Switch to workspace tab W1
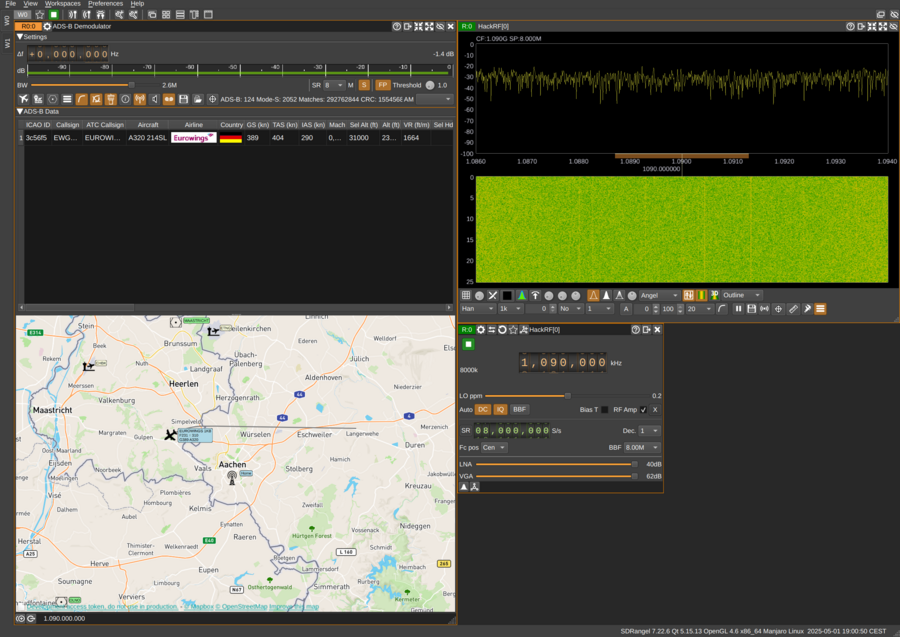 coord(7,43)
